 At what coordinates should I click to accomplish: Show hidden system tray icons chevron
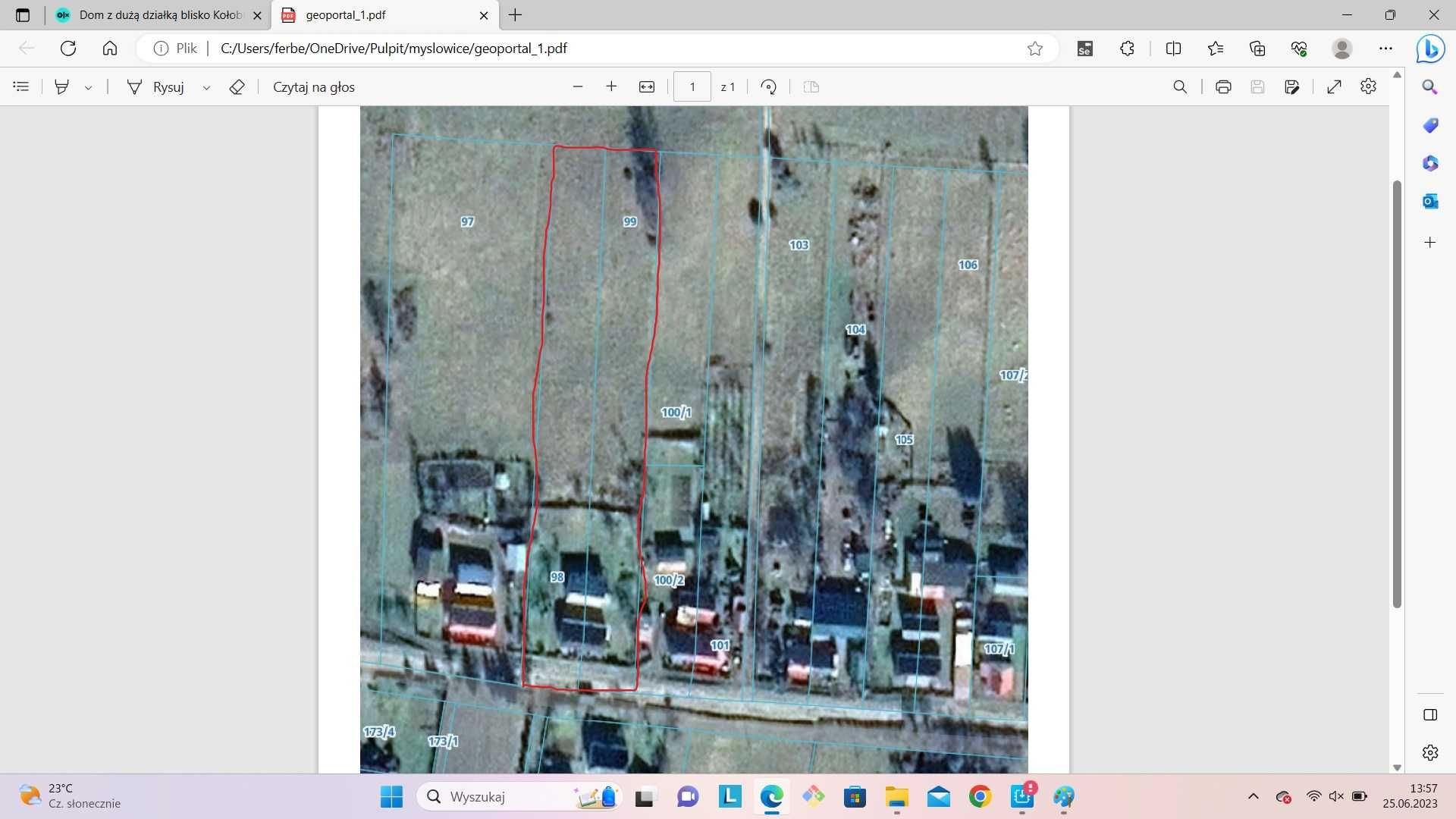click(x=1253, y=796)
